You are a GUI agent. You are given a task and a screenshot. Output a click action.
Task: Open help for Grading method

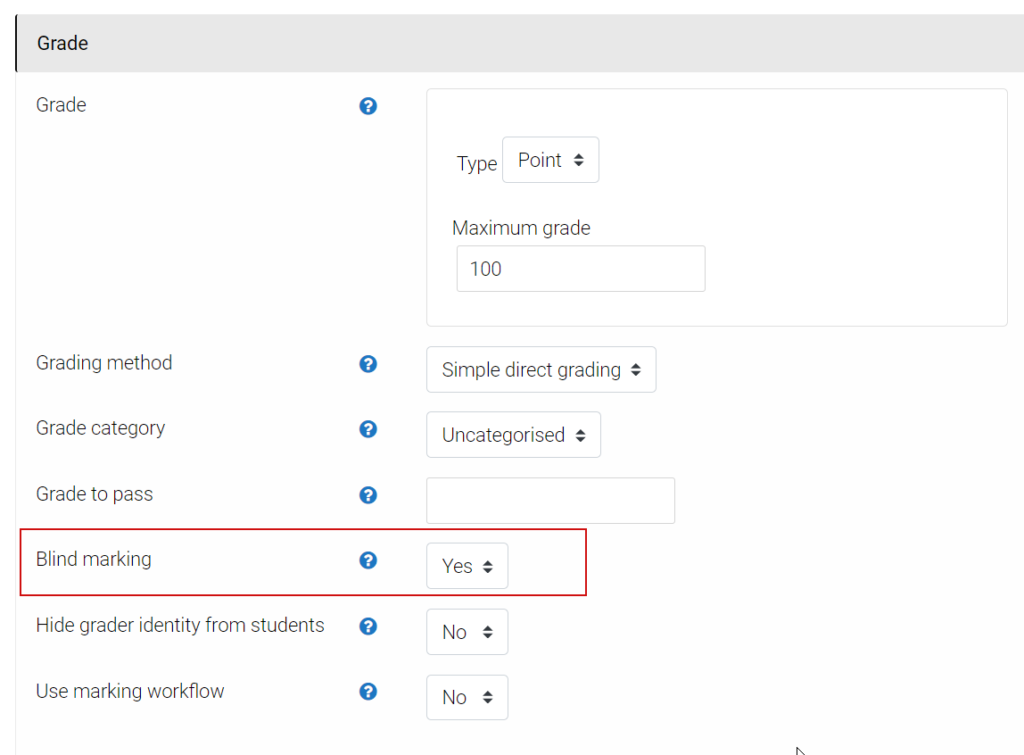tap(368, 364)
